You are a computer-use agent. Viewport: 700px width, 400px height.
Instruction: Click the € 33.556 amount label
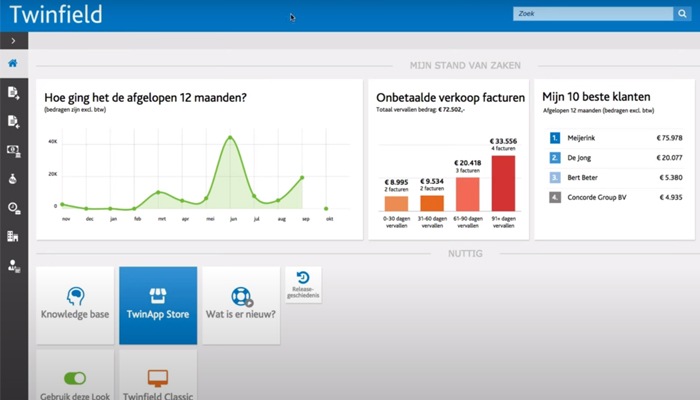pos(503,141)
